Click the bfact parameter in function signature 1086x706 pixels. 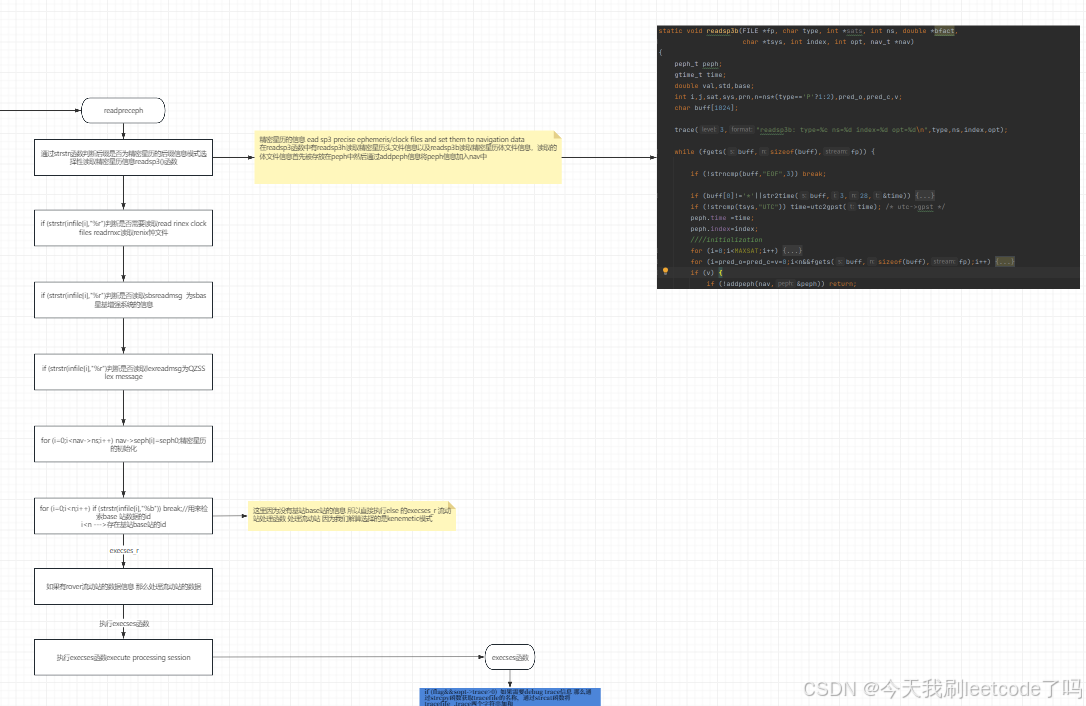(x=943, y=30)
